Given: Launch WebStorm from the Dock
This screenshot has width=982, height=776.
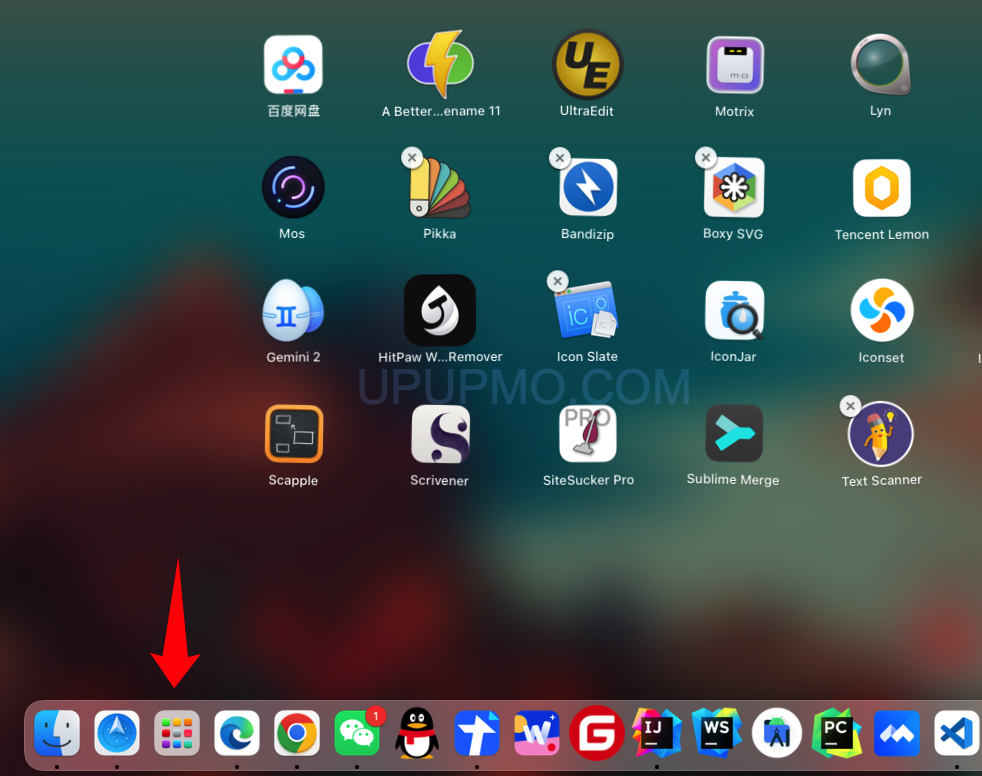Looking at the screenshot, I should pyautogui.click(x=716, y=733).
